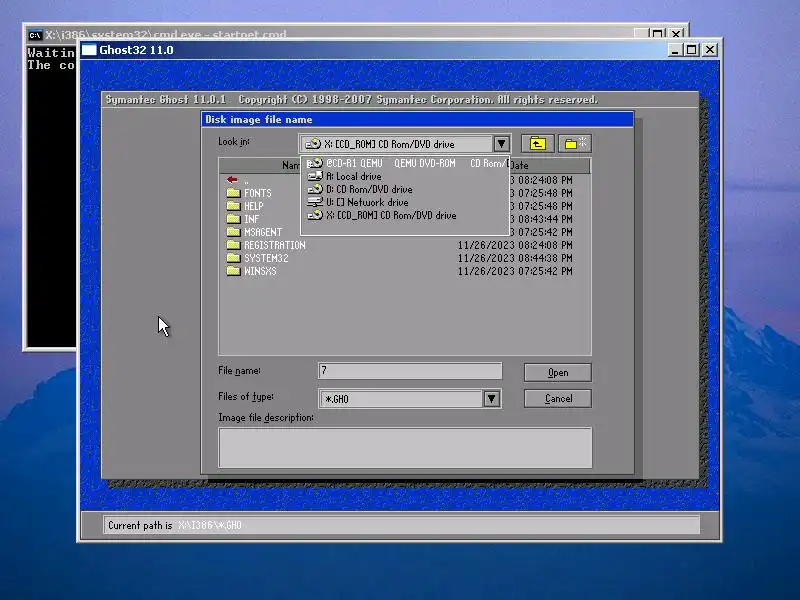Image resolution: width=800 pixels, height=600 pixels.
Task: Select X: [CD_ROM] drive in dropdown list
Action: coord(406,215)
